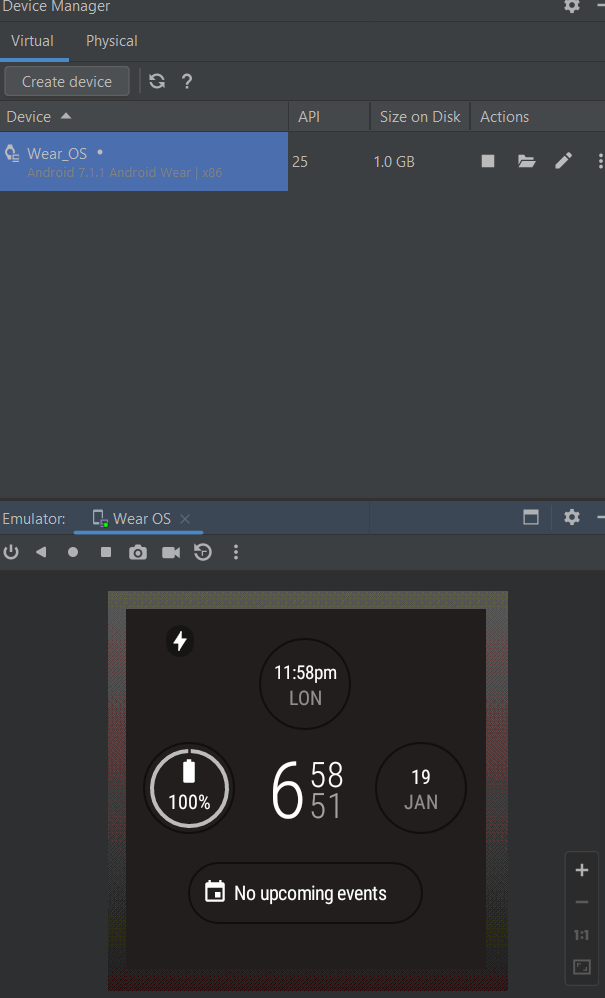Open Emulator panel settings gear

[x=571, y=517]
